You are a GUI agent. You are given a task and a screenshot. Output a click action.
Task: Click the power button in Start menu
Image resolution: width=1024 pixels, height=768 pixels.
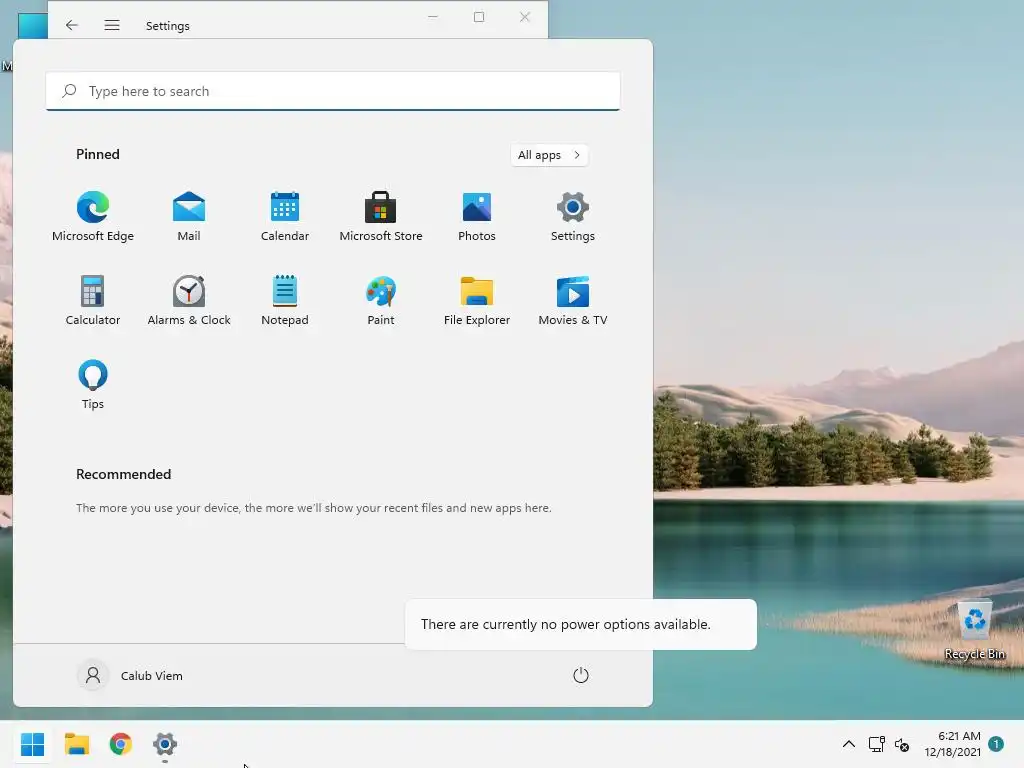[581, 675]
